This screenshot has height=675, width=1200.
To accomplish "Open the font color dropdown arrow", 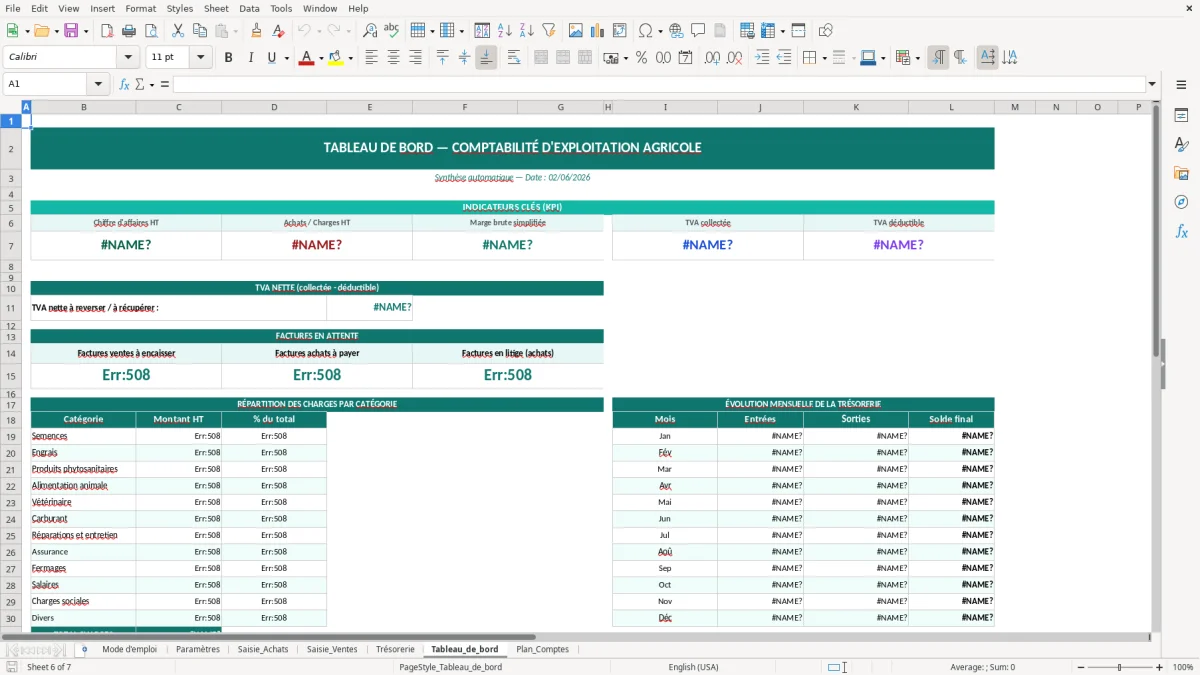I will [321, 58].
